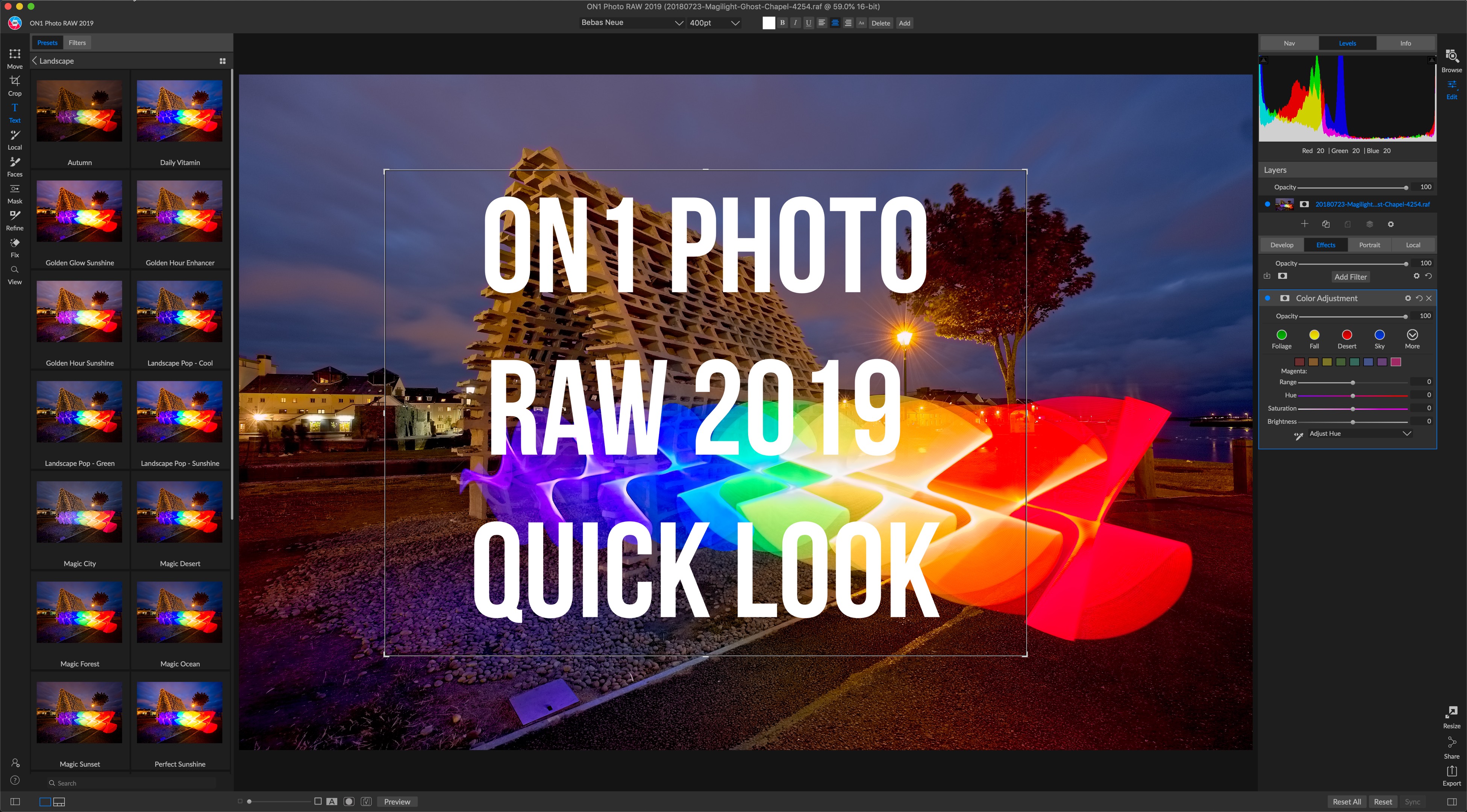Click the Add Filter button
Image resolution: width=1467 pixels, height=812 pixels.
[x=1350, y=277]
